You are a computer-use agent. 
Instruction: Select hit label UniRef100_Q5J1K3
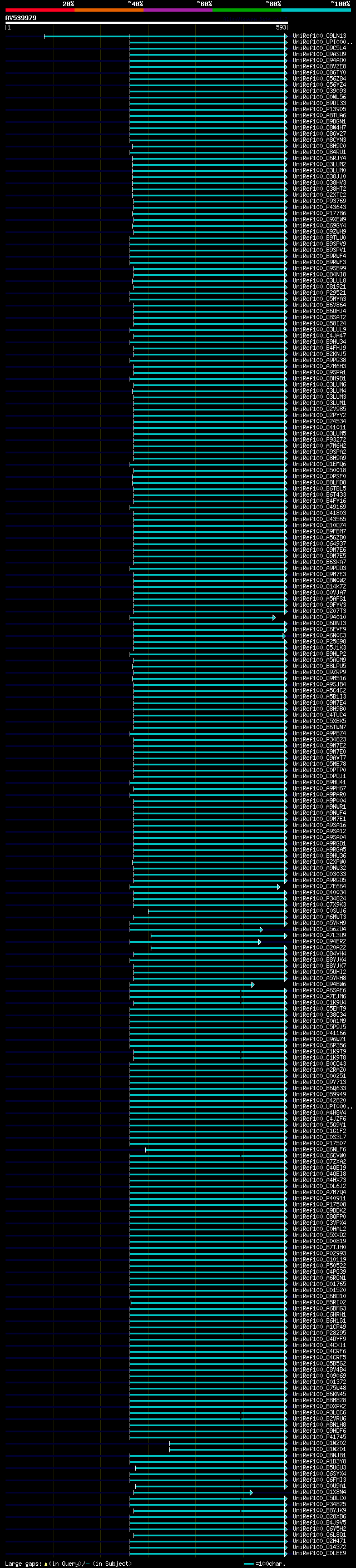[319, 647]
